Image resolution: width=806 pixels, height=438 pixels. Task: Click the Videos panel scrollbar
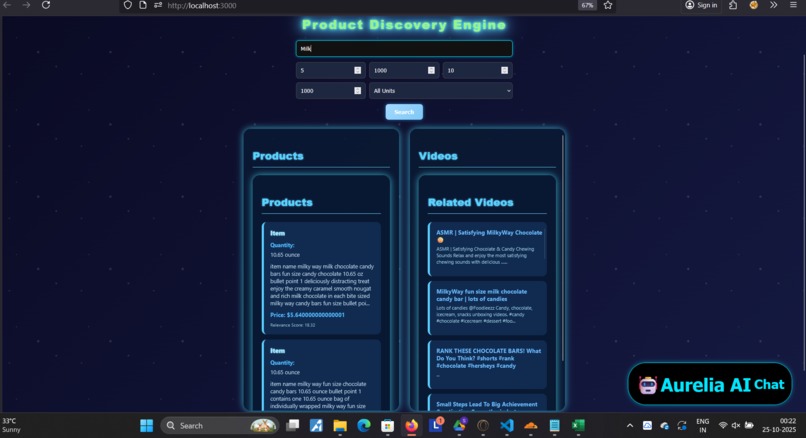pyautogui.click(x=563, y=247)
